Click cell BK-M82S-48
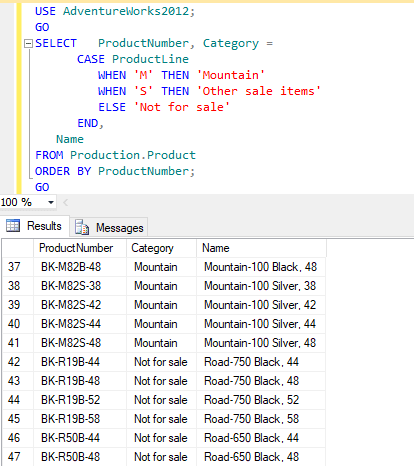This screenshot has width=415, height=469. tap(80, 343)
